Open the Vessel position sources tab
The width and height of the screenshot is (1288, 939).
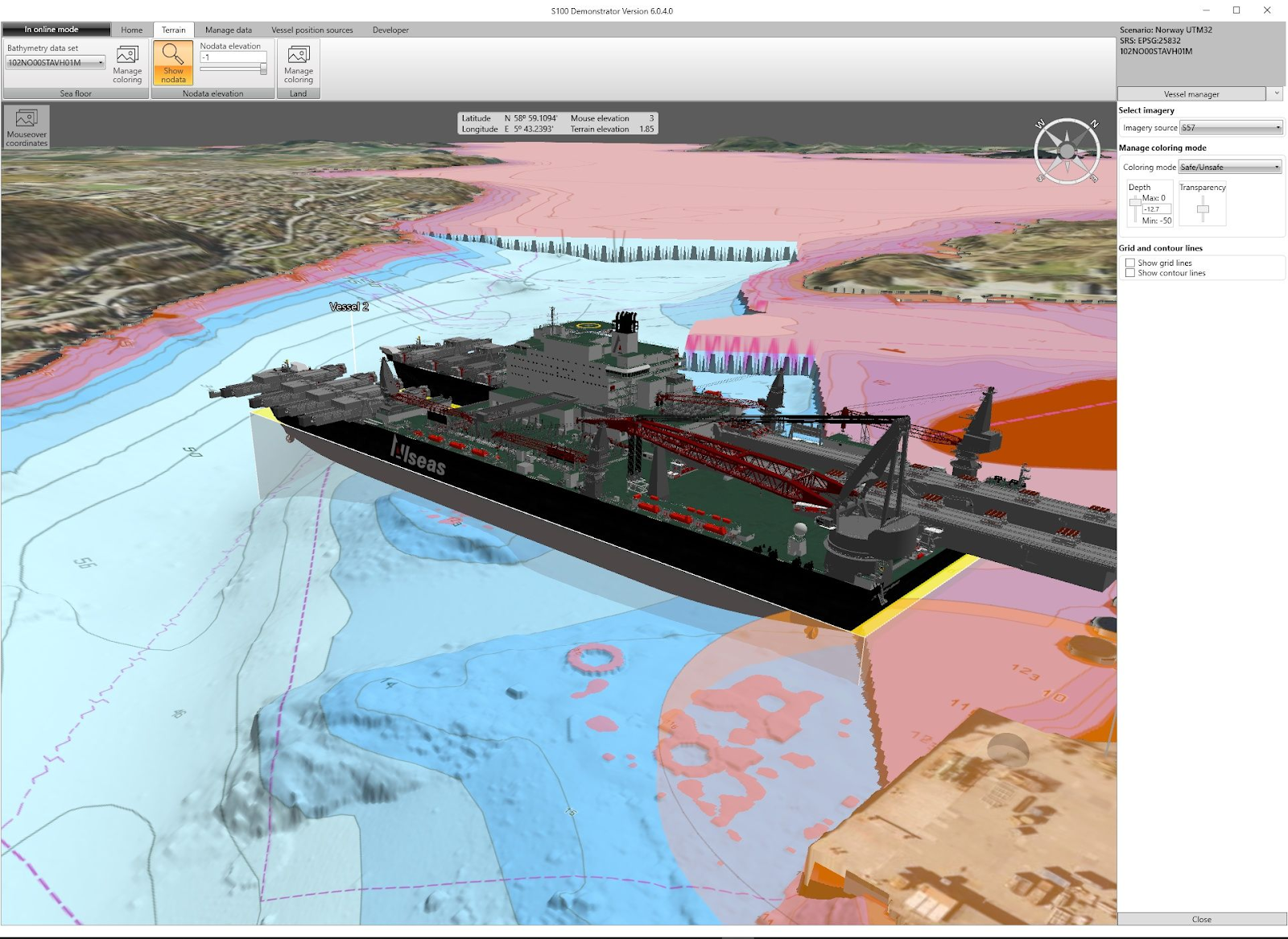pos(312,30)
